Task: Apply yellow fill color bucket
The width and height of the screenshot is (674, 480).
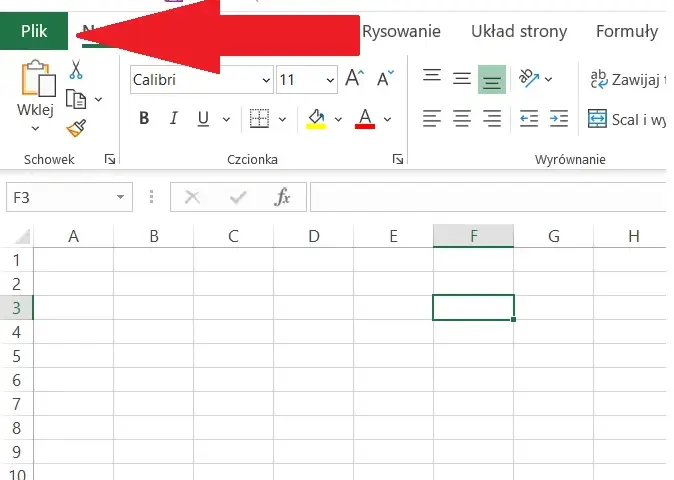Action: point(316,119)
